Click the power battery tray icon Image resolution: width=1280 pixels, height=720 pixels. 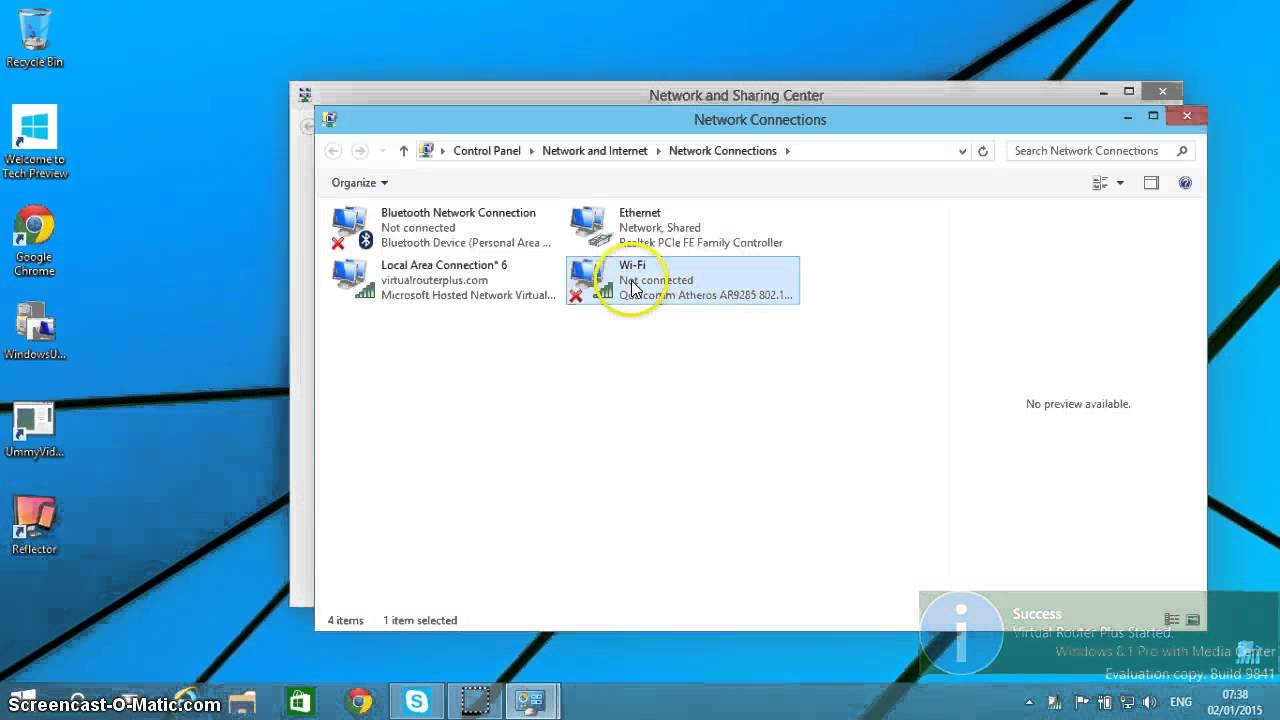click(x=1103, y=703)
